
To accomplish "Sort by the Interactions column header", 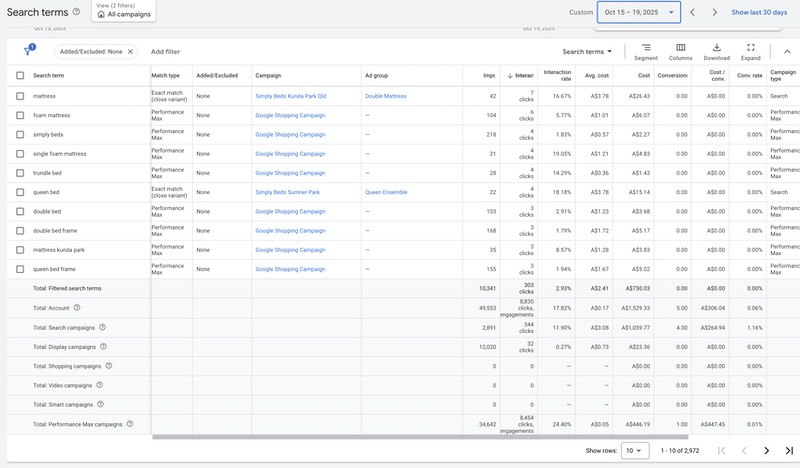I will (520, 76).
